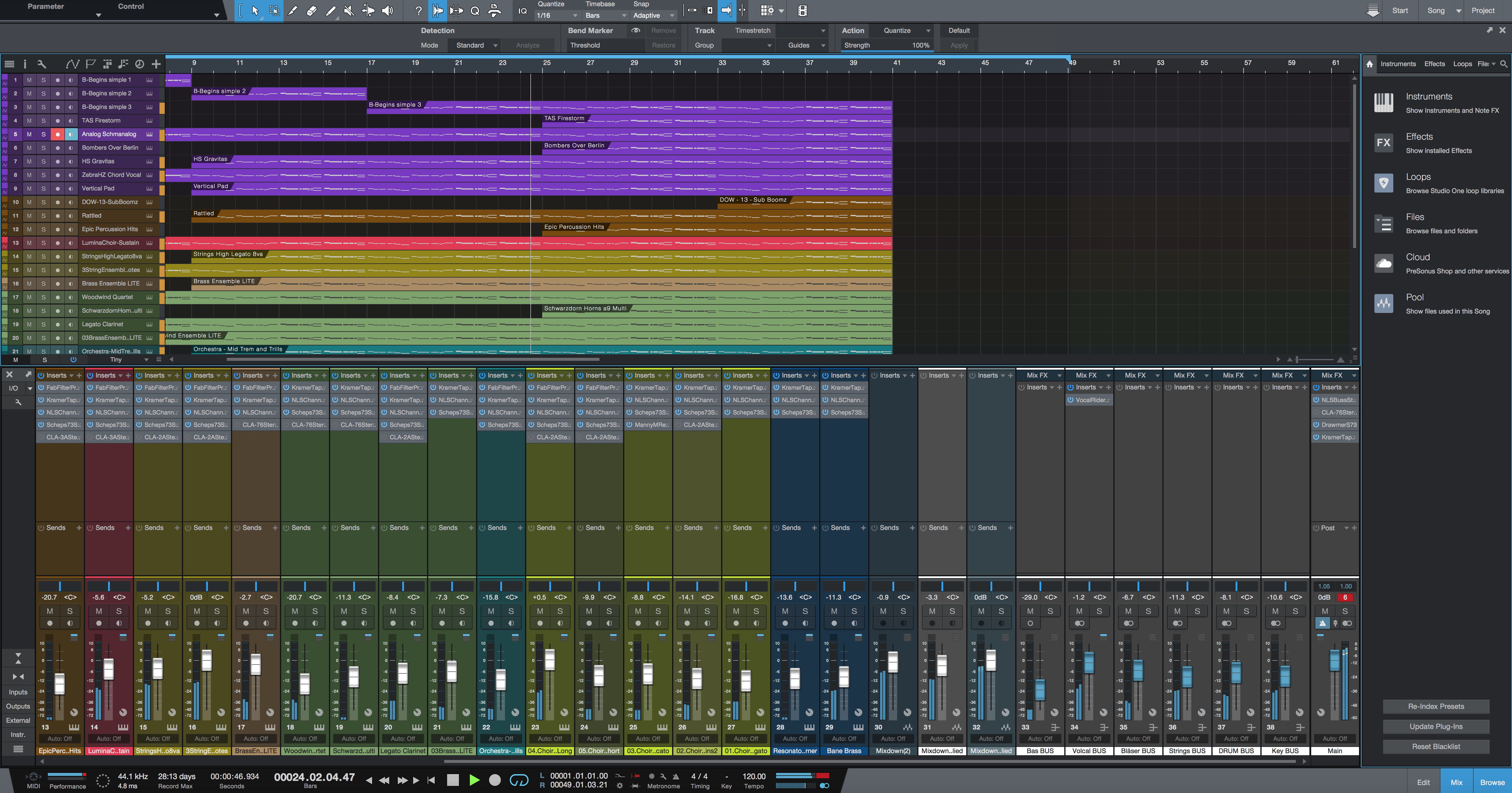This screenshot has width=1512, height=793.
Task: Click Re-Index Presets button
Action: pos(1436,706)
